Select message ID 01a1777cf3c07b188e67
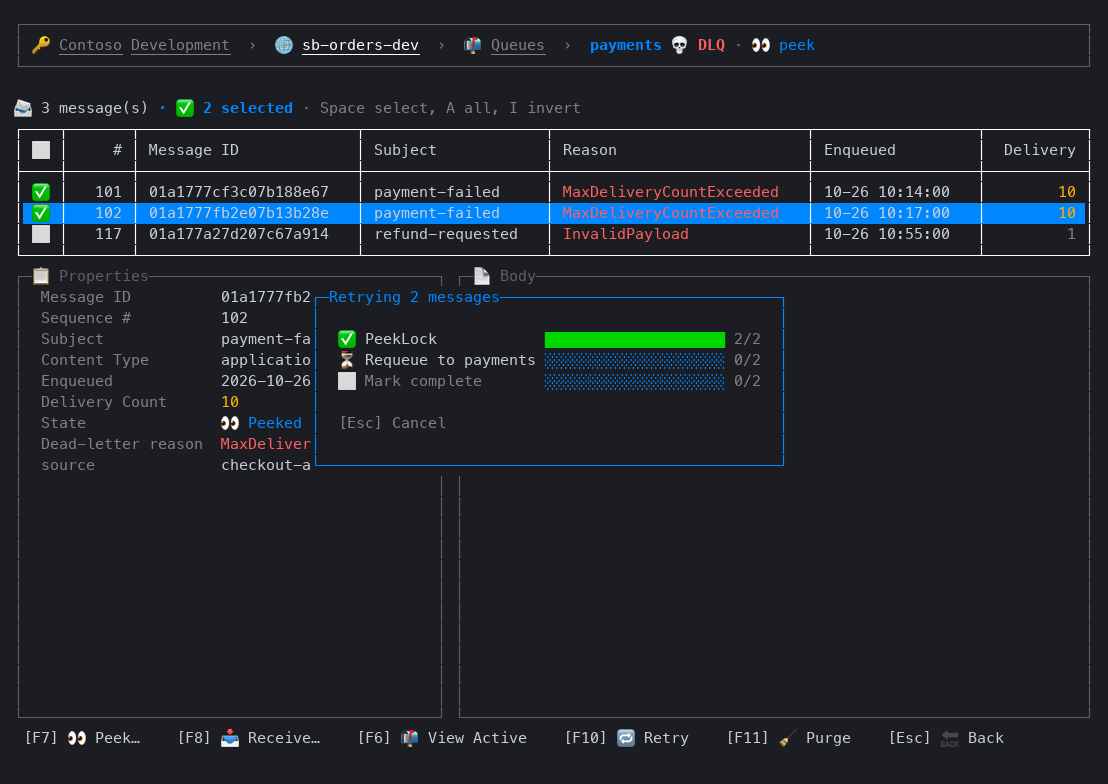This screenshot has width=1108, height=784. [x=239, y=192]
